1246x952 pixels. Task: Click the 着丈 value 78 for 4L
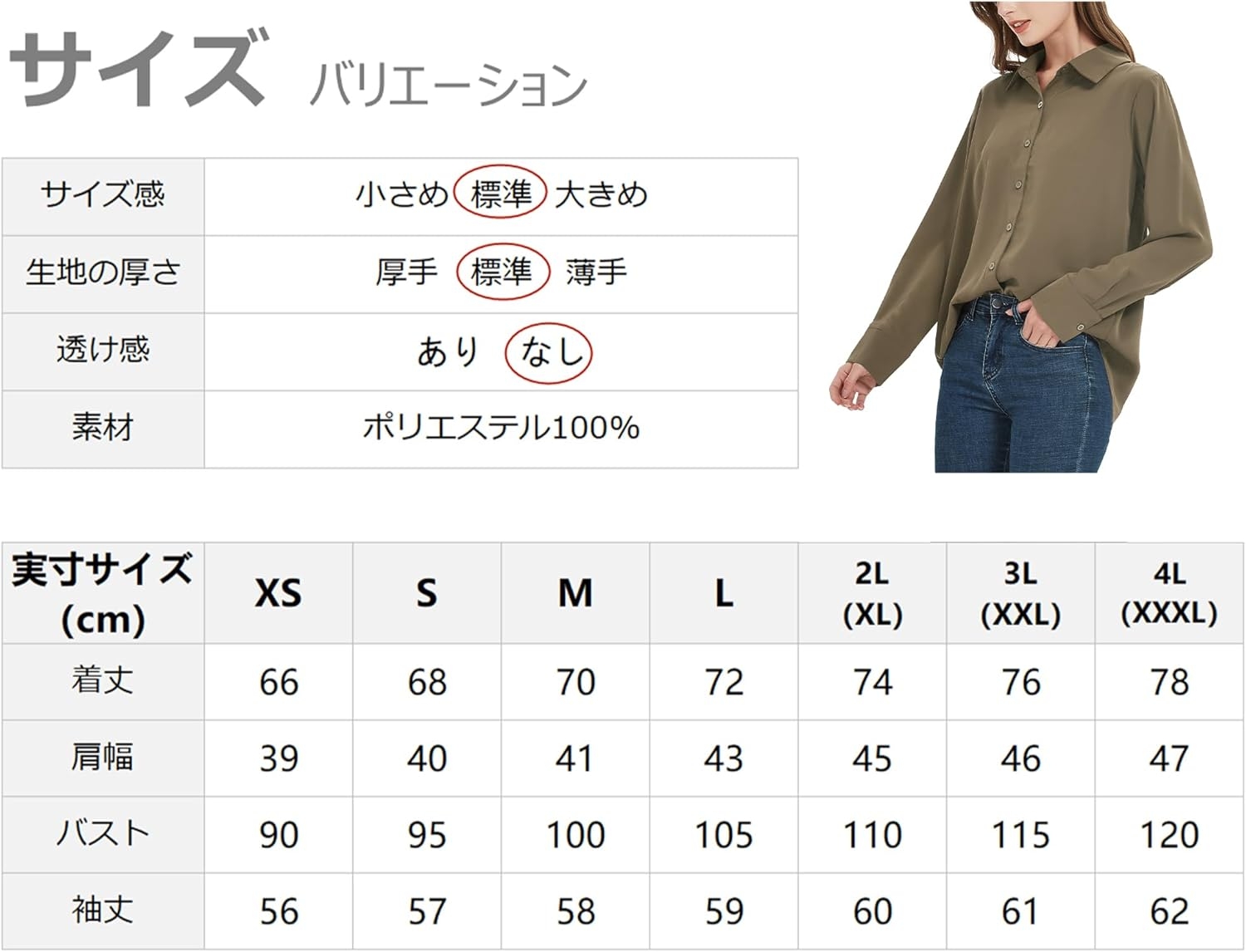click(x=1170, y=683)
